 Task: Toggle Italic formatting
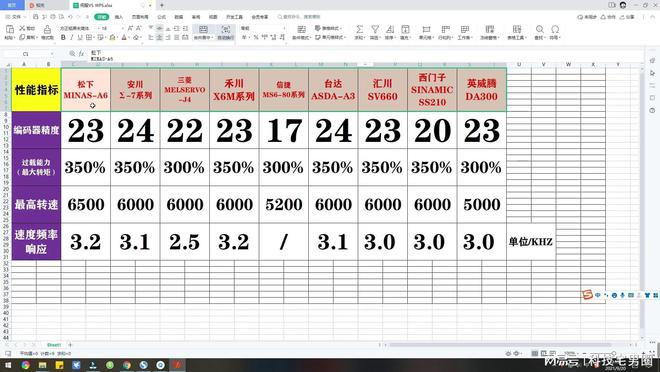click(72, 37)
